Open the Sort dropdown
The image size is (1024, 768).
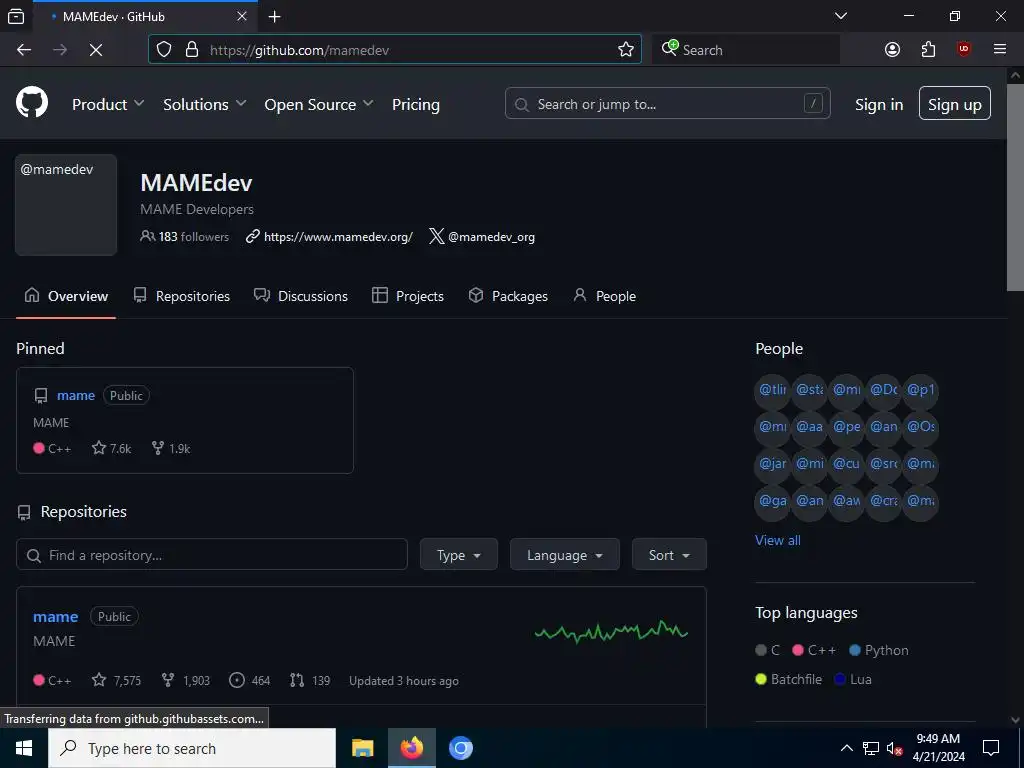tap(669, 555)
